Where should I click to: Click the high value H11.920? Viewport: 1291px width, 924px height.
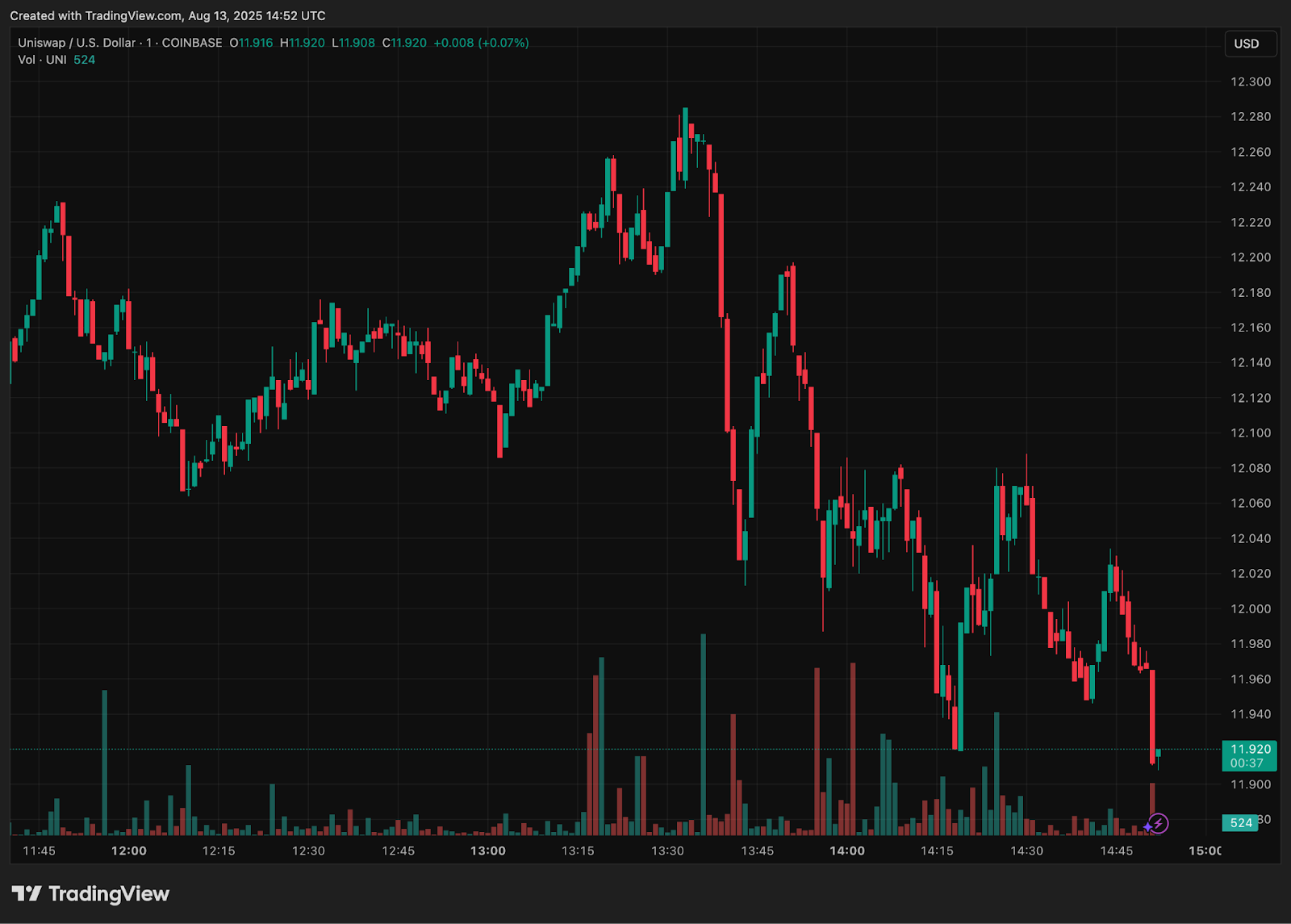tap(303, 43)
